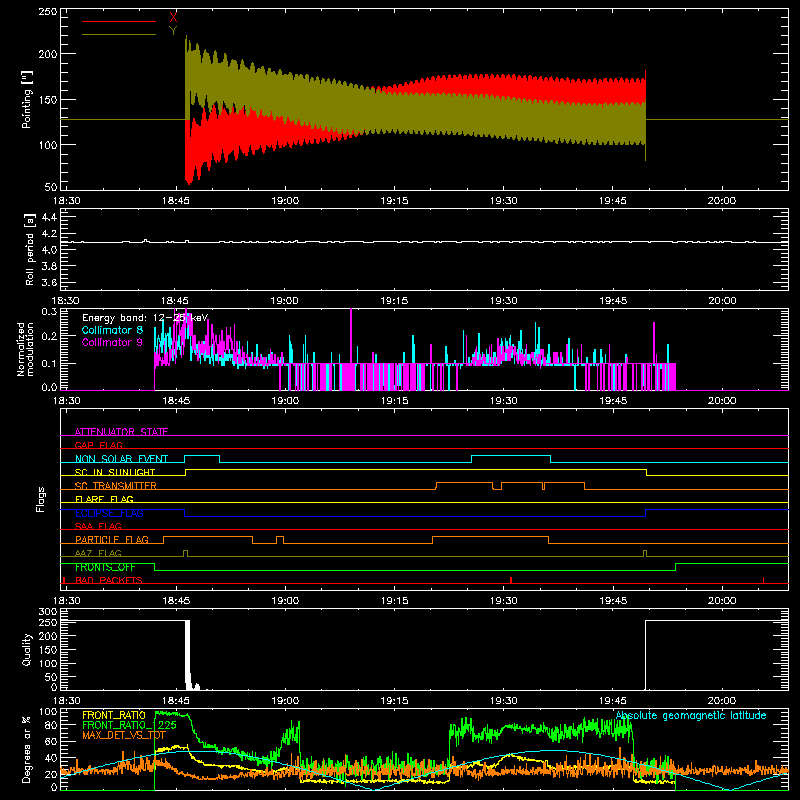Select the red 'X' legend label

pos(173,18)
